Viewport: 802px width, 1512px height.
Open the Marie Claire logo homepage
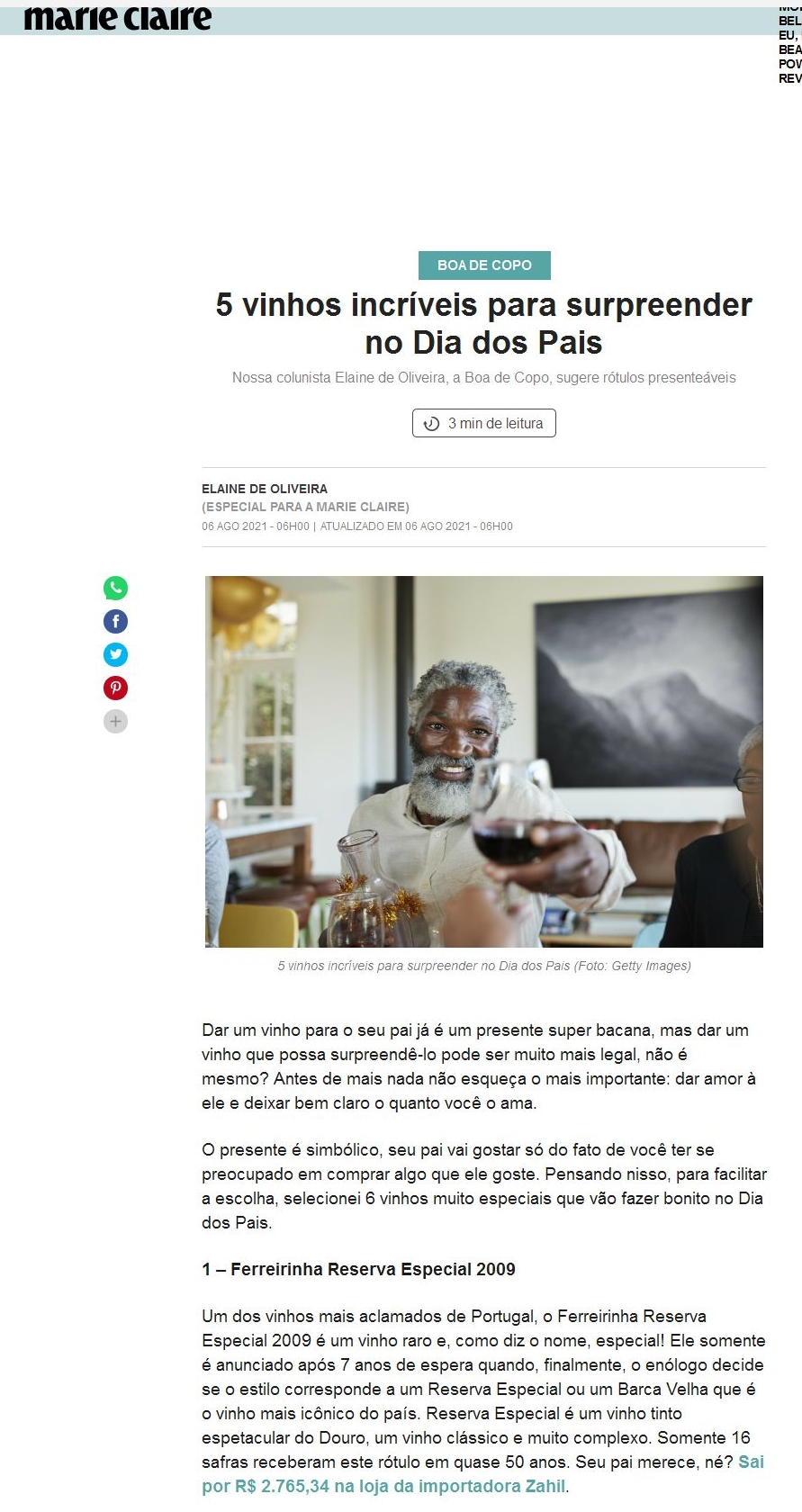(118, 18)
